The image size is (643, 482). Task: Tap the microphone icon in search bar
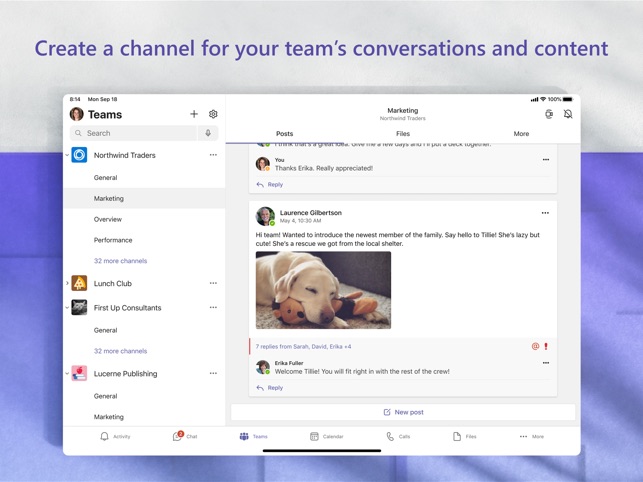click(208, 133)
